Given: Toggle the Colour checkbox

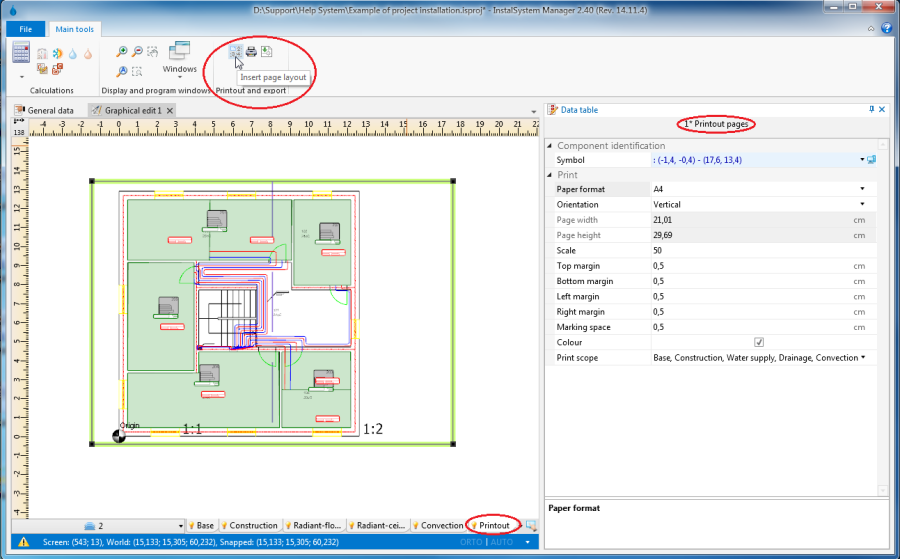Looking at the screenshot, I should click(x=758, y=342).
